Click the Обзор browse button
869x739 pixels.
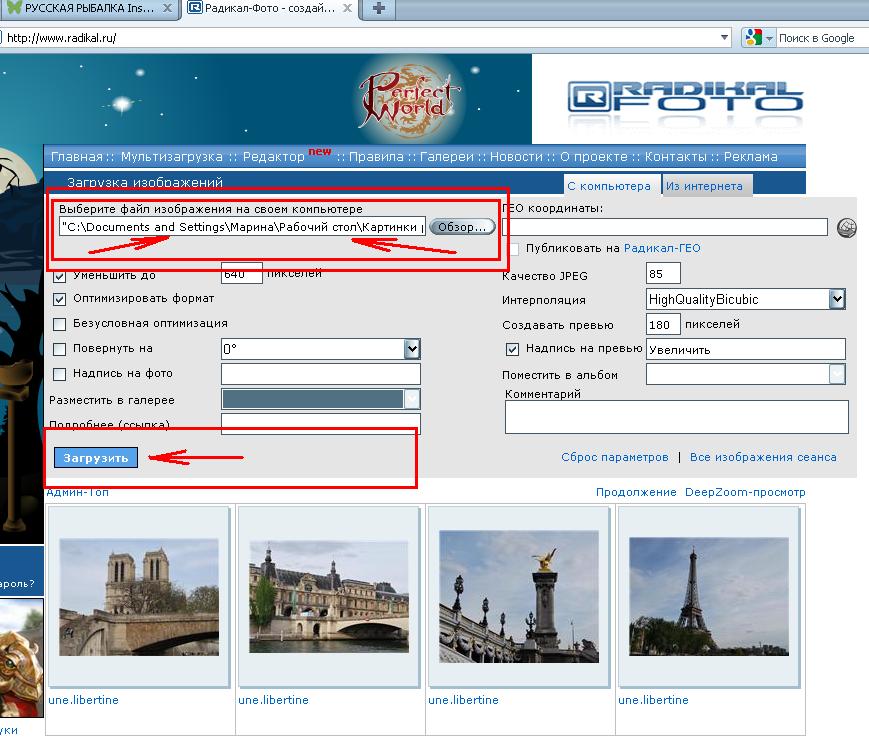(x=462, y=227)
